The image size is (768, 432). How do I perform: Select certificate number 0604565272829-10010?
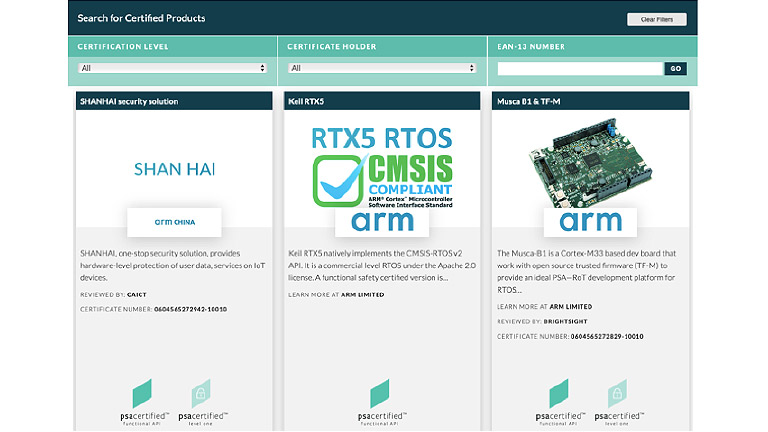607,336
